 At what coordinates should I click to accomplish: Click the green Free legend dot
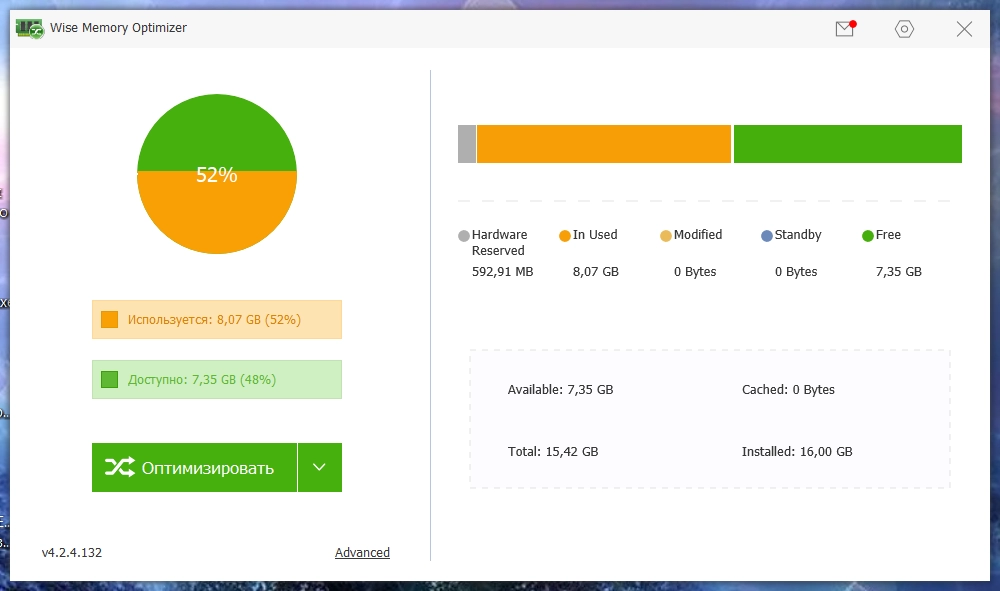tap(867, 236)
